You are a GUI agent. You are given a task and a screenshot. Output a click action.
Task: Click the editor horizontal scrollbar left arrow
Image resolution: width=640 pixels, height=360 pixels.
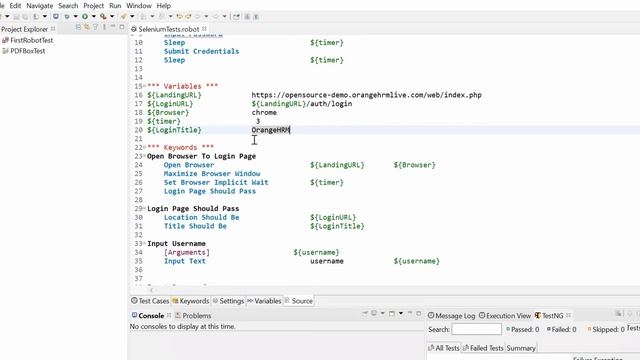pos(151,290)
